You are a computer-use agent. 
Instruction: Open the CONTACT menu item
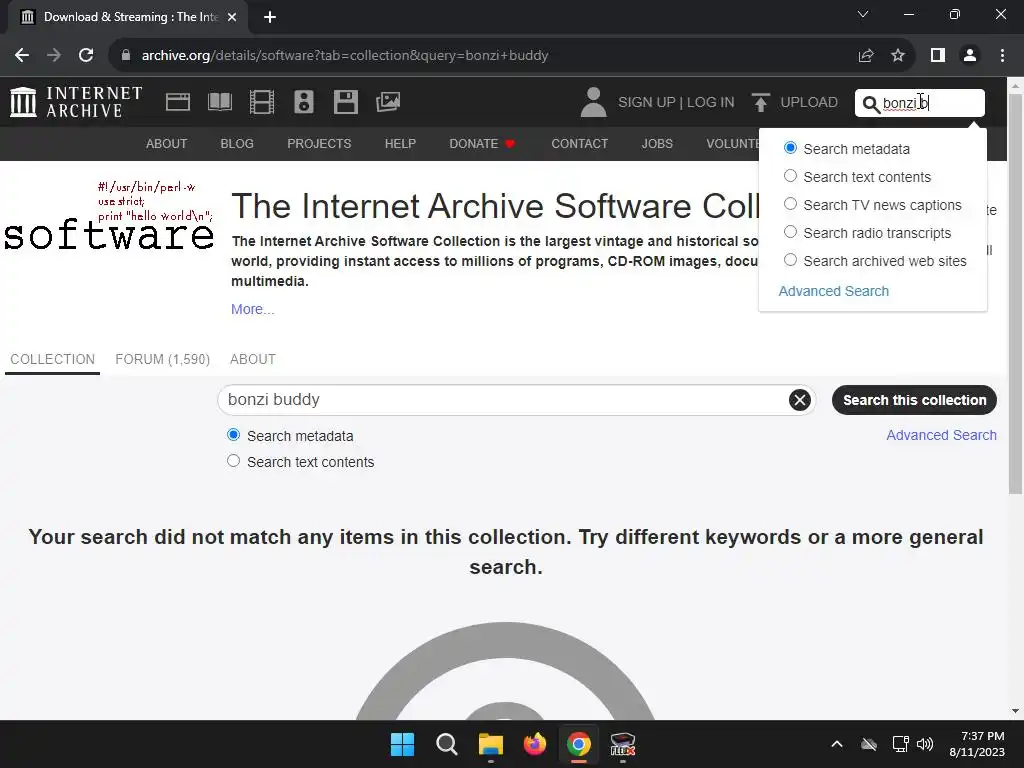pos(579,144)
